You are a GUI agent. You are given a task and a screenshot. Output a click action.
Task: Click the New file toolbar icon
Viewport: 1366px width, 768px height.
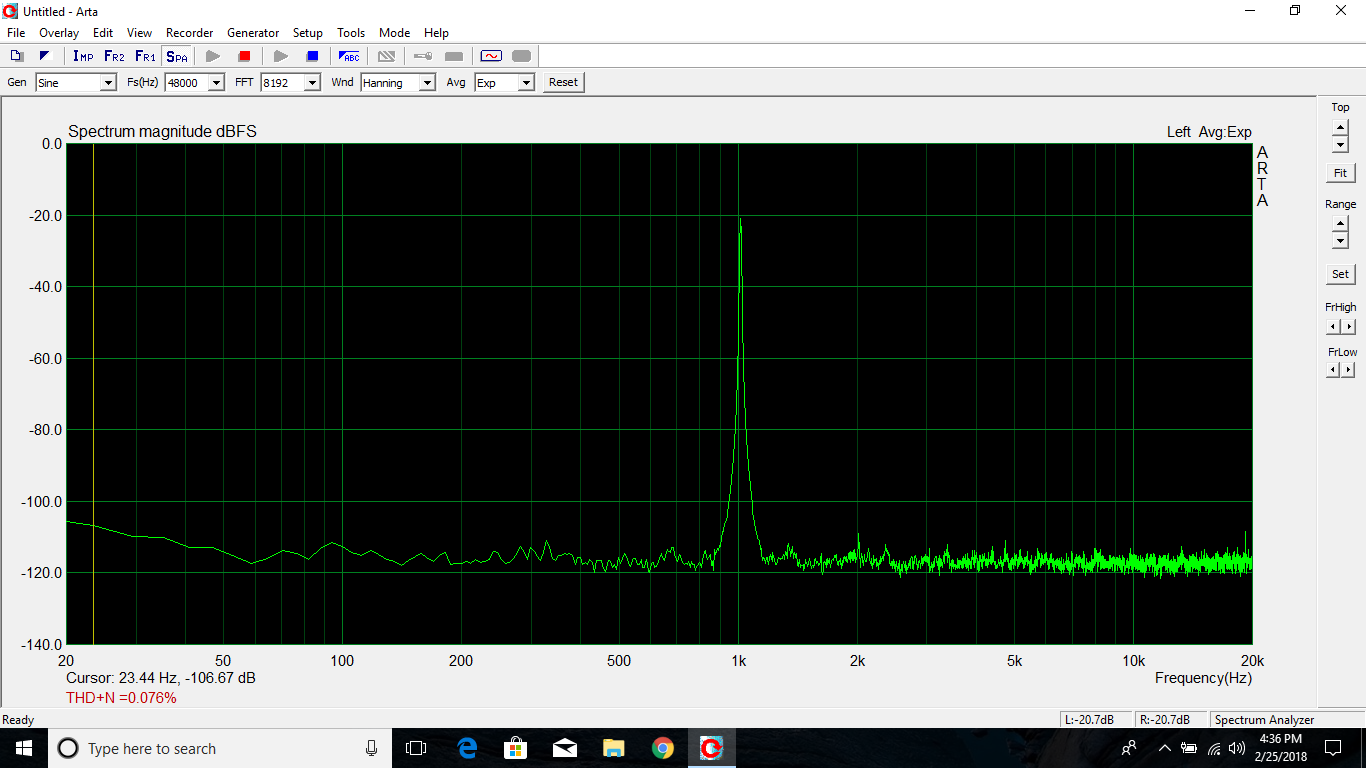(x=17, y=56)
